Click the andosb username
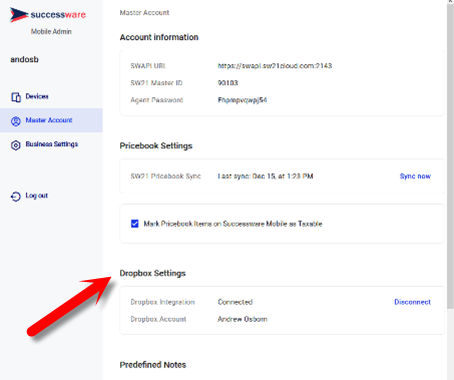Image resolution: width=454 pixels, height=380 pixels. [24, 59]
